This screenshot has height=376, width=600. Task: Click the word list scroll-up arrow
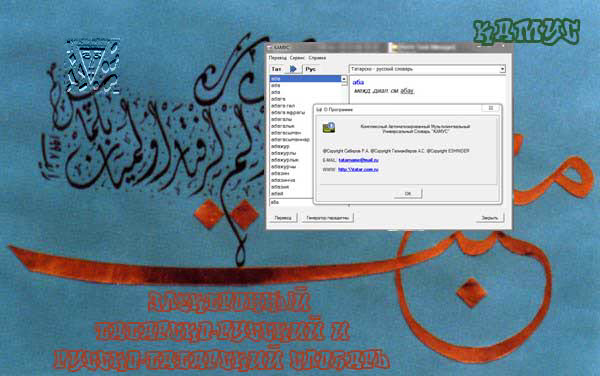click(x=344, y=79)
